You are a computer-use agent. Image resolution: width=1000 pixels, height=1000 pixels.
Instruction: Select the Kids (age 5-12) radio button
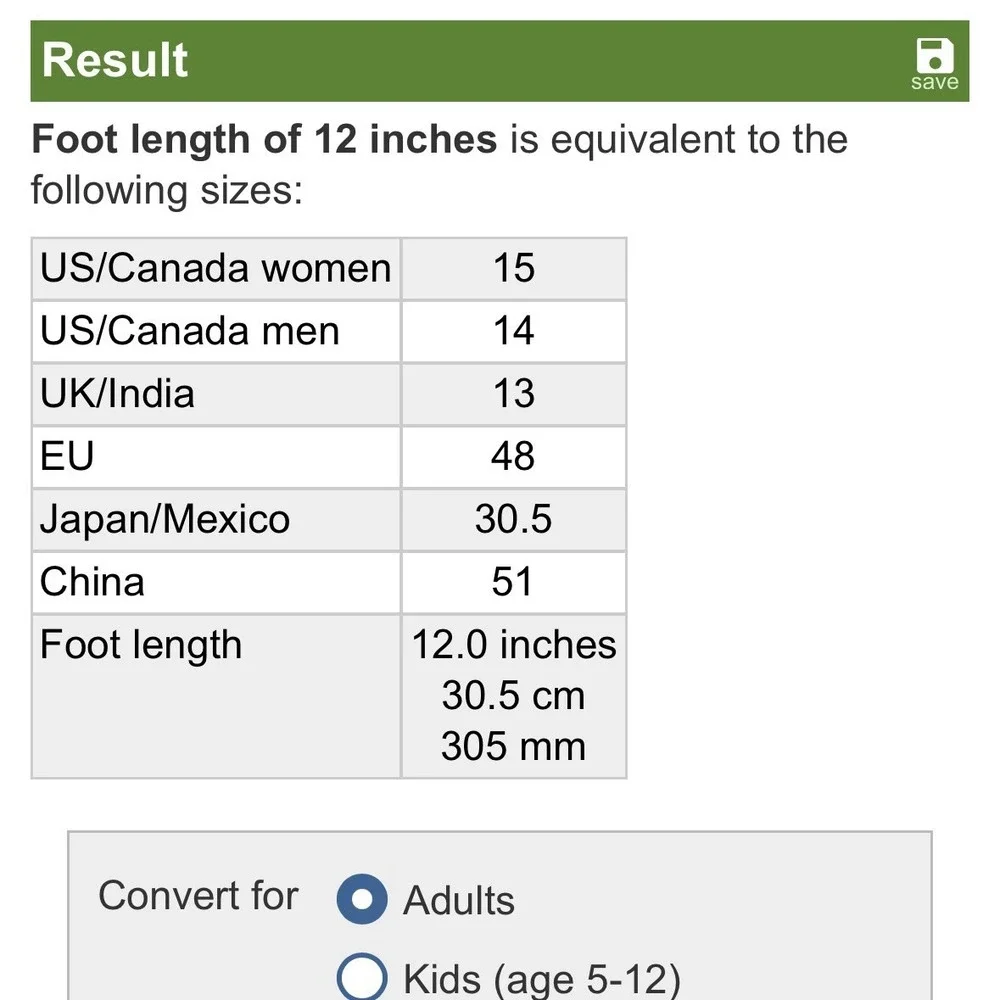(362, 978)
